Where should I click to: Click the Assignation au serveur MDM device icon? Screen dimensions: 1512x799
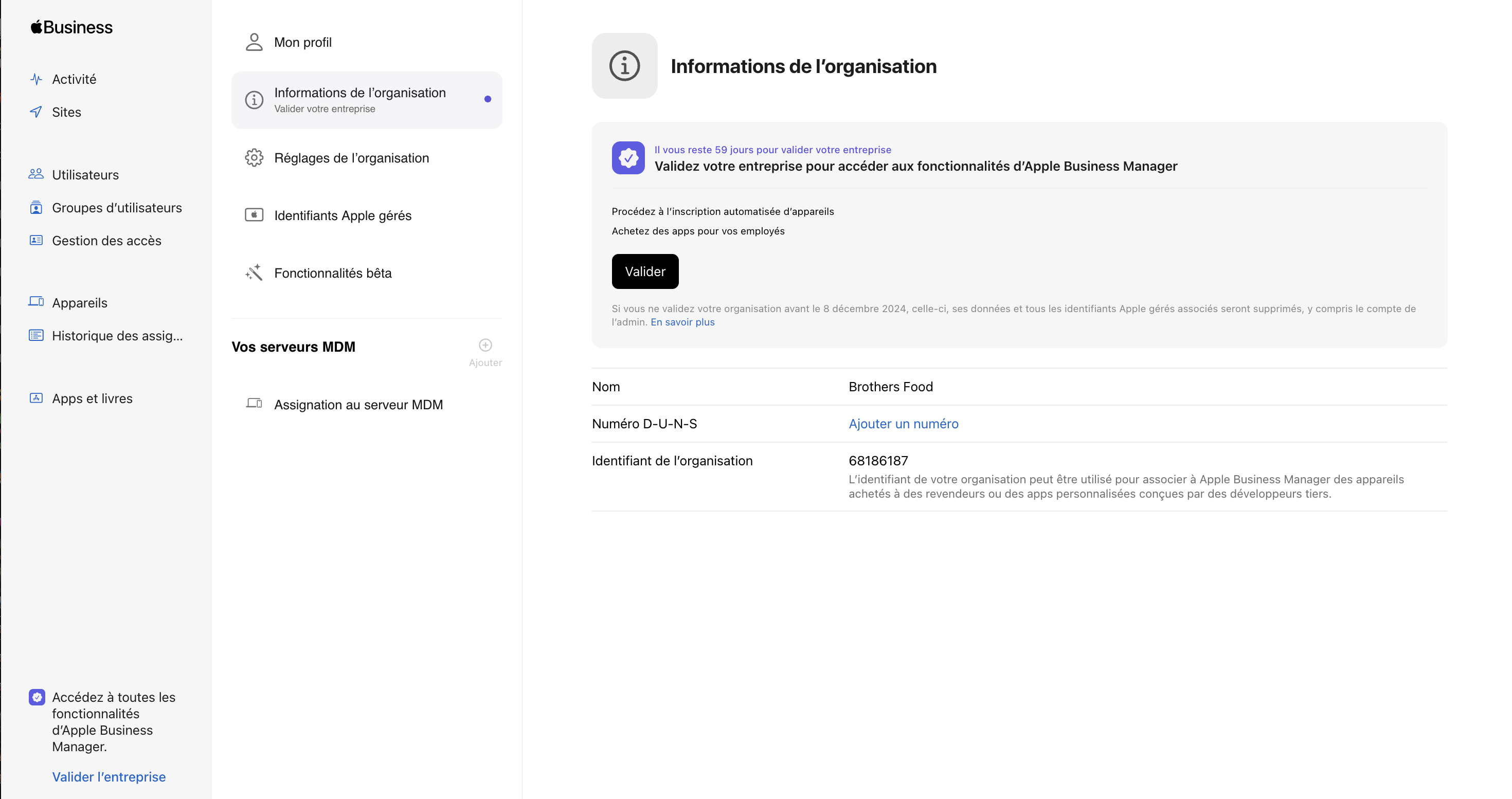coord(254,404)
